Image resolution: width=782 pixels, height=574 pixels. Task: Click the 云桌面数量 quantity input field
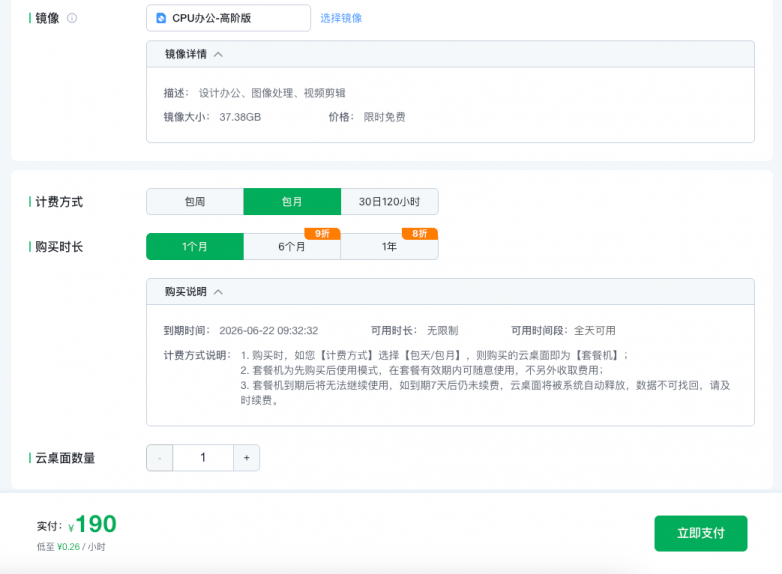[x=203, y=458]
